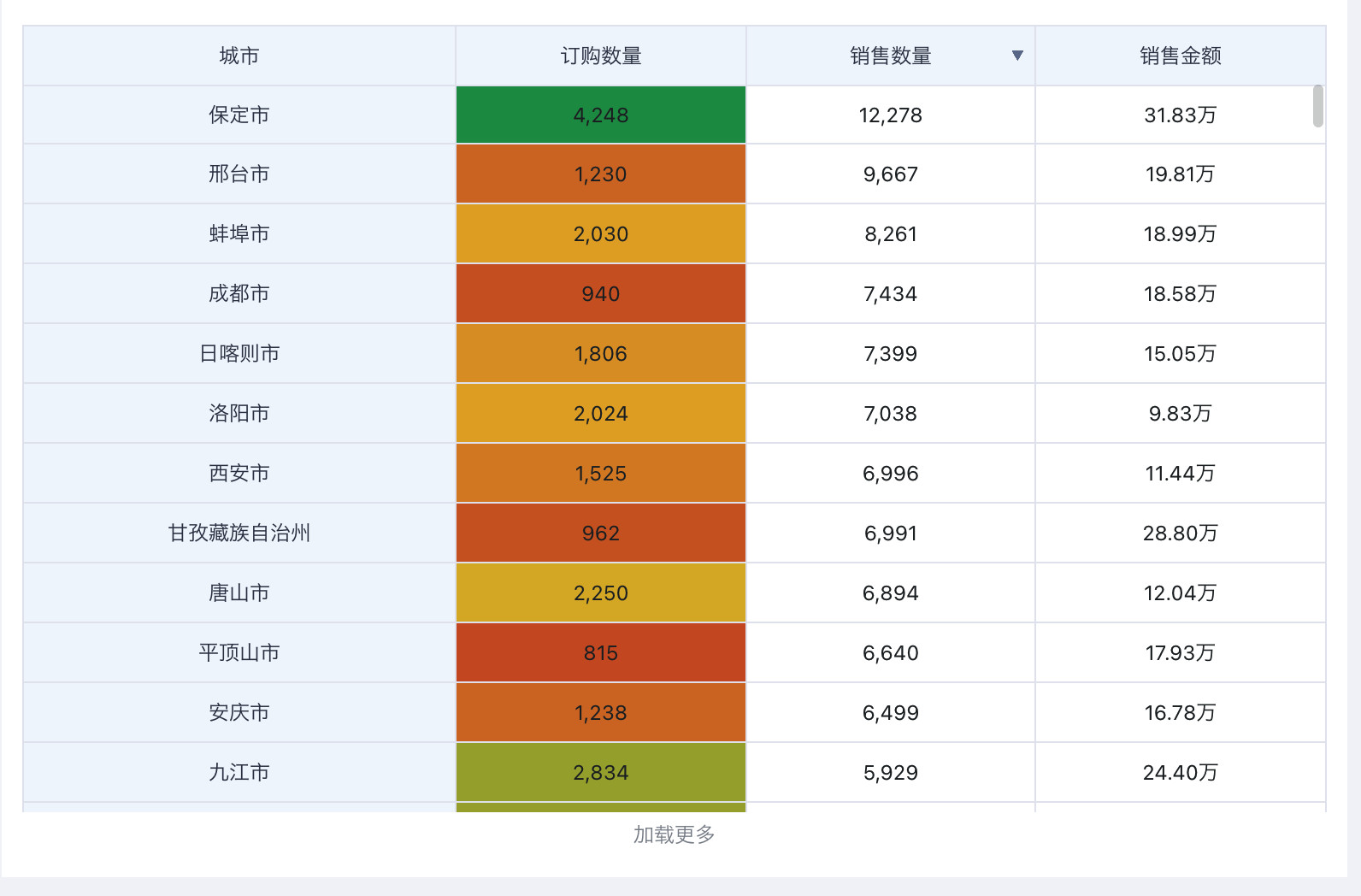Screen dimensions: 1361x896
Task: Click the 甘孜藏族自治州 cell
Action: pos(239,533)
